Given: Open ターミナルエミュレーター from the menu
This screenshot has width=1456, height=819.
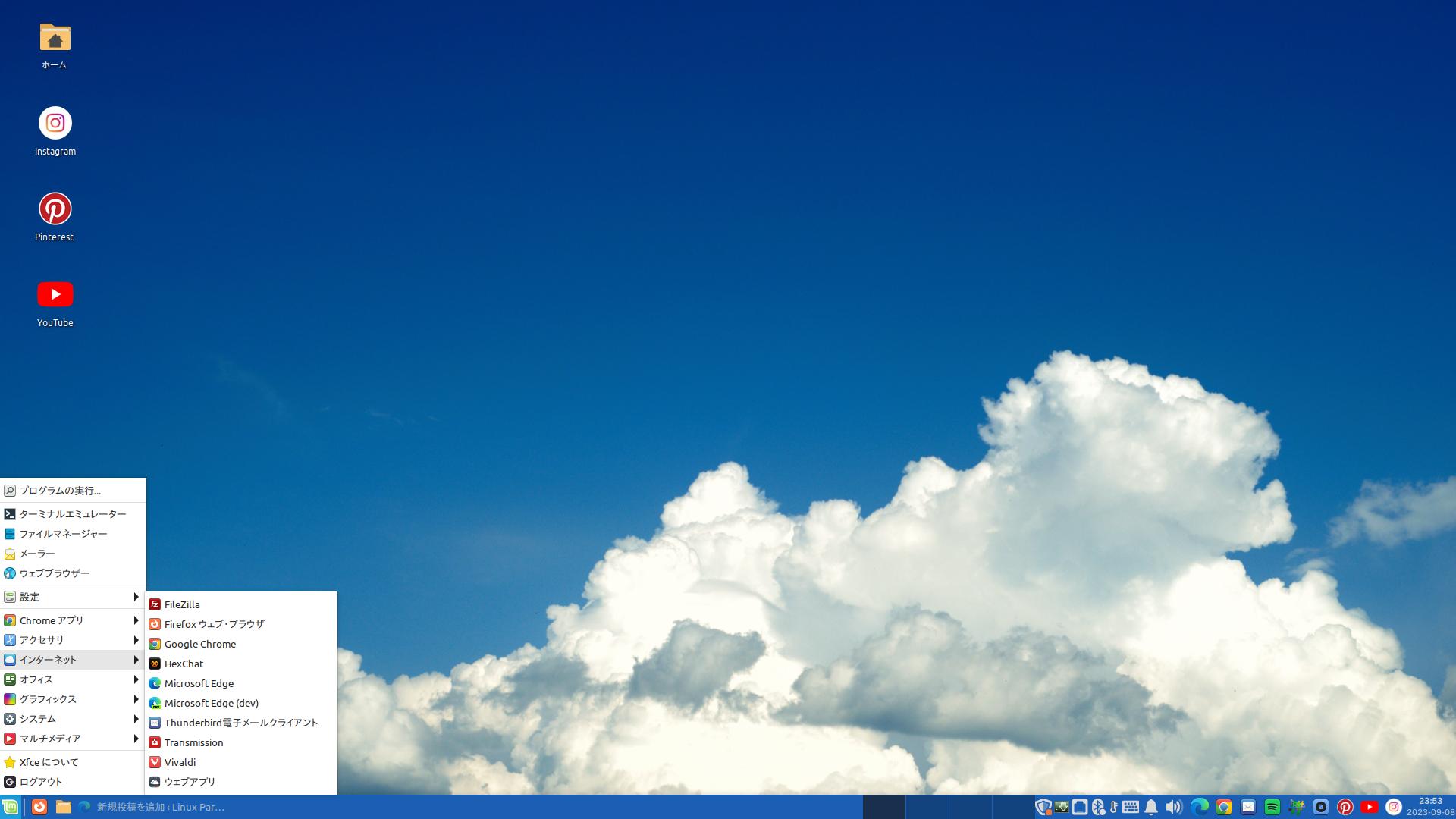Looking at the screenshot, I should pyautogui.click(x=73, y=514).
